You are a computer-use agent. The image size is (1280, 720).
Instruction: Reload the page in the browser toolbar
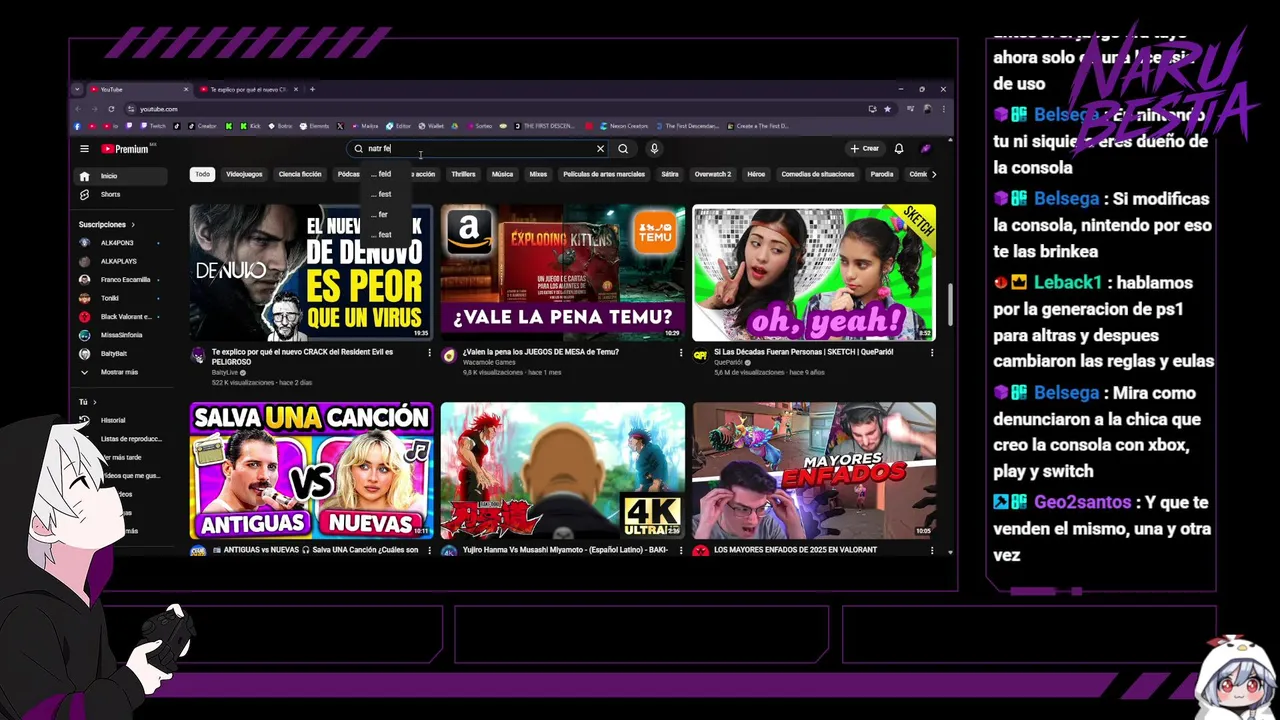pyautogui.click(x=111, y=109)
